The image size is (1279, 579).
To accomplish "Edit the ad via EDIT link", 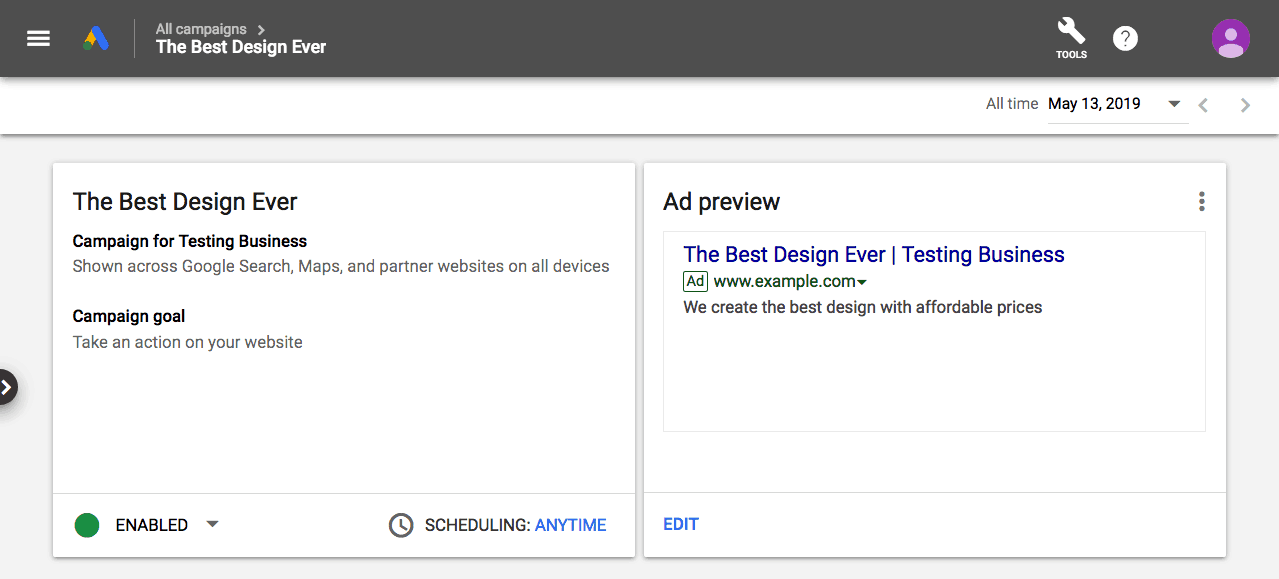I will click(x=681, y=524).
